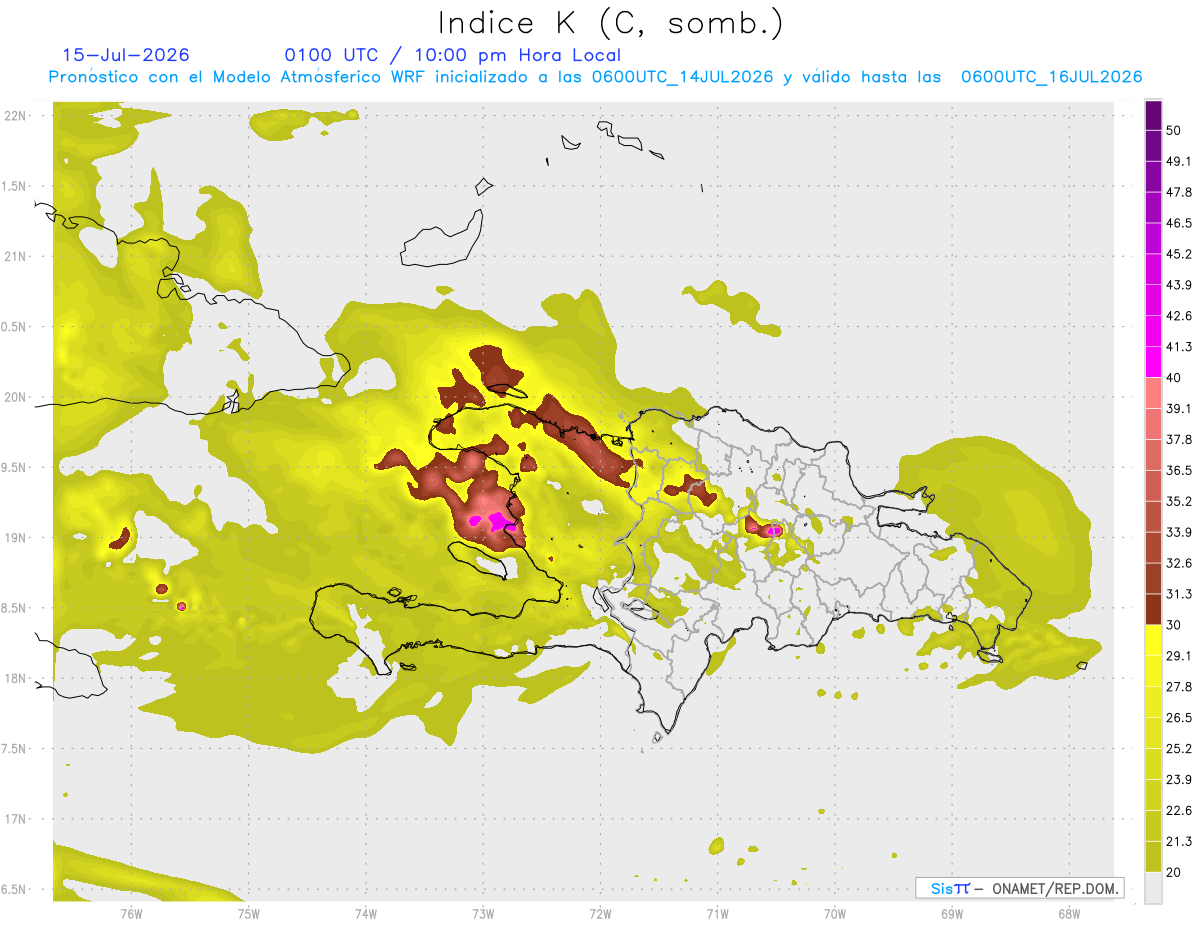Click the valid-until stamp "0600UTC_16JUL2026"

tap(1051, 77)
